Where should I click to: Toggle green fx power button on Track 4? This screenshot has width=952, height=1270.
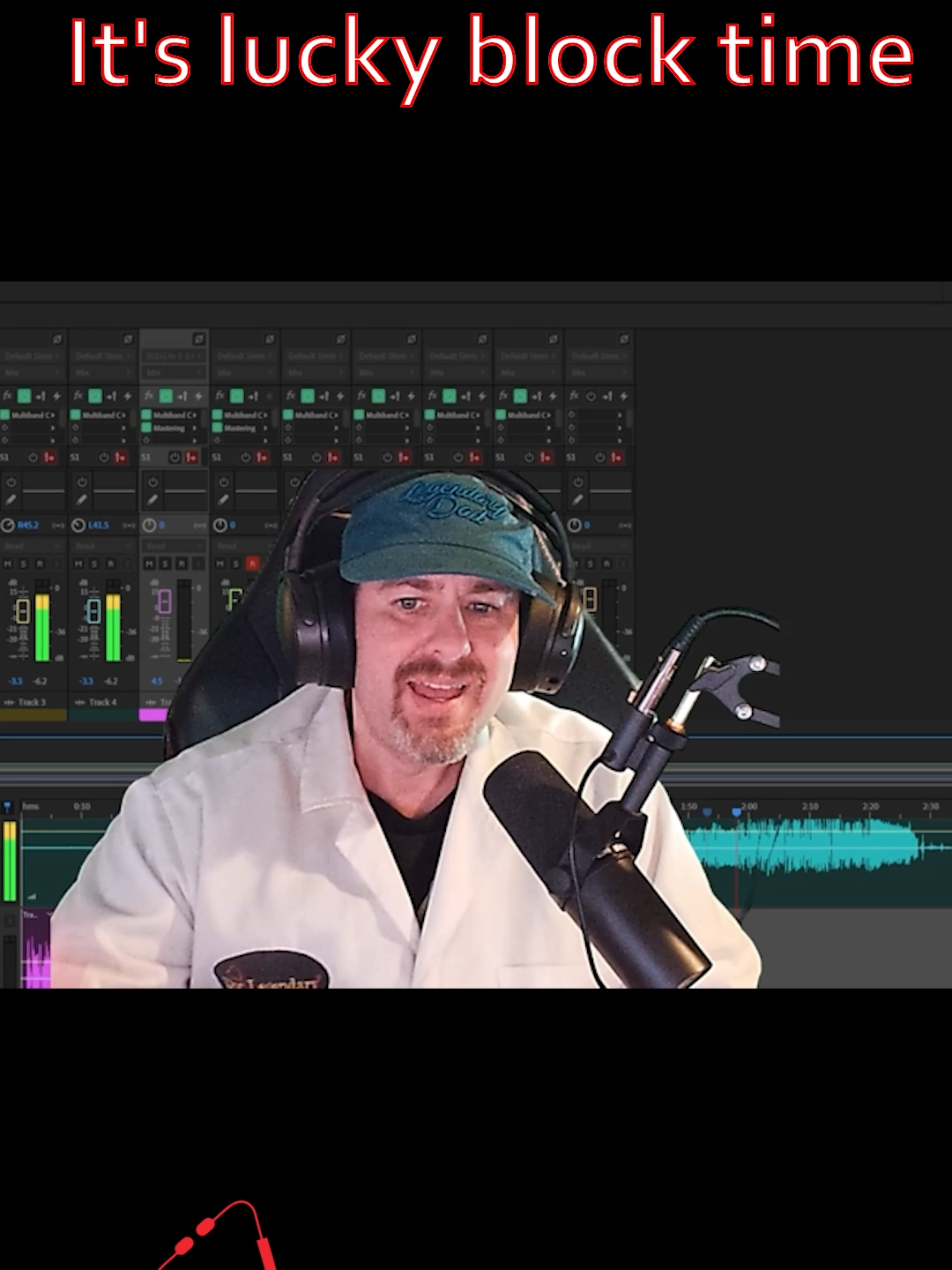[x=95, y=396]
